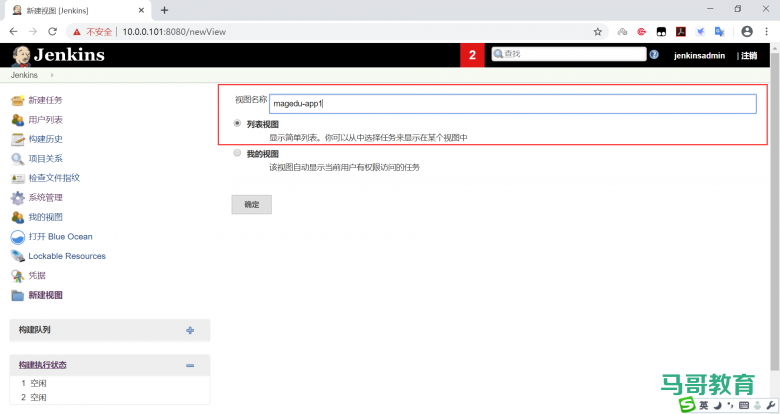Click the 确定 button
The height and width of the screenshot is (414, 780).
coord(252,205)
